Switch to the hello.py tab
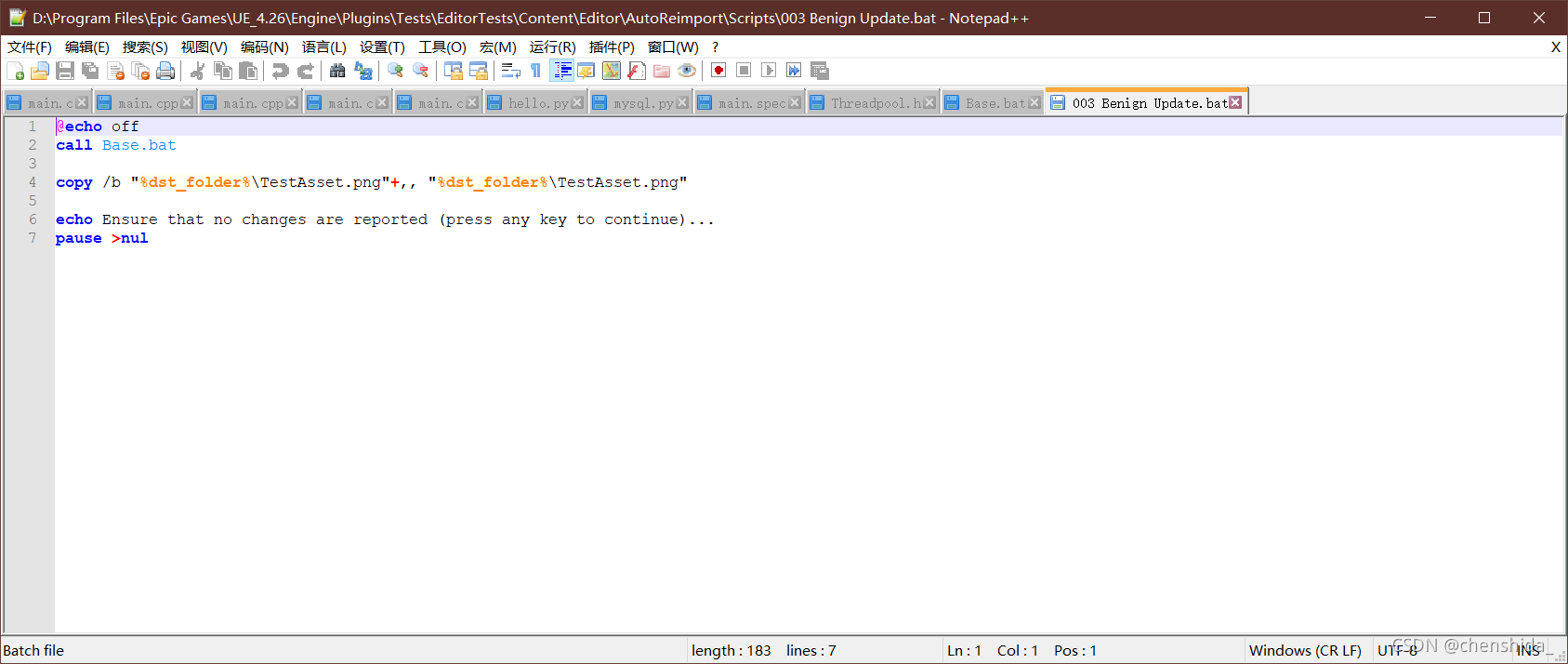The width and height of the screenshot is (1568, 664). pyautogui.click(x=535, y=103)
